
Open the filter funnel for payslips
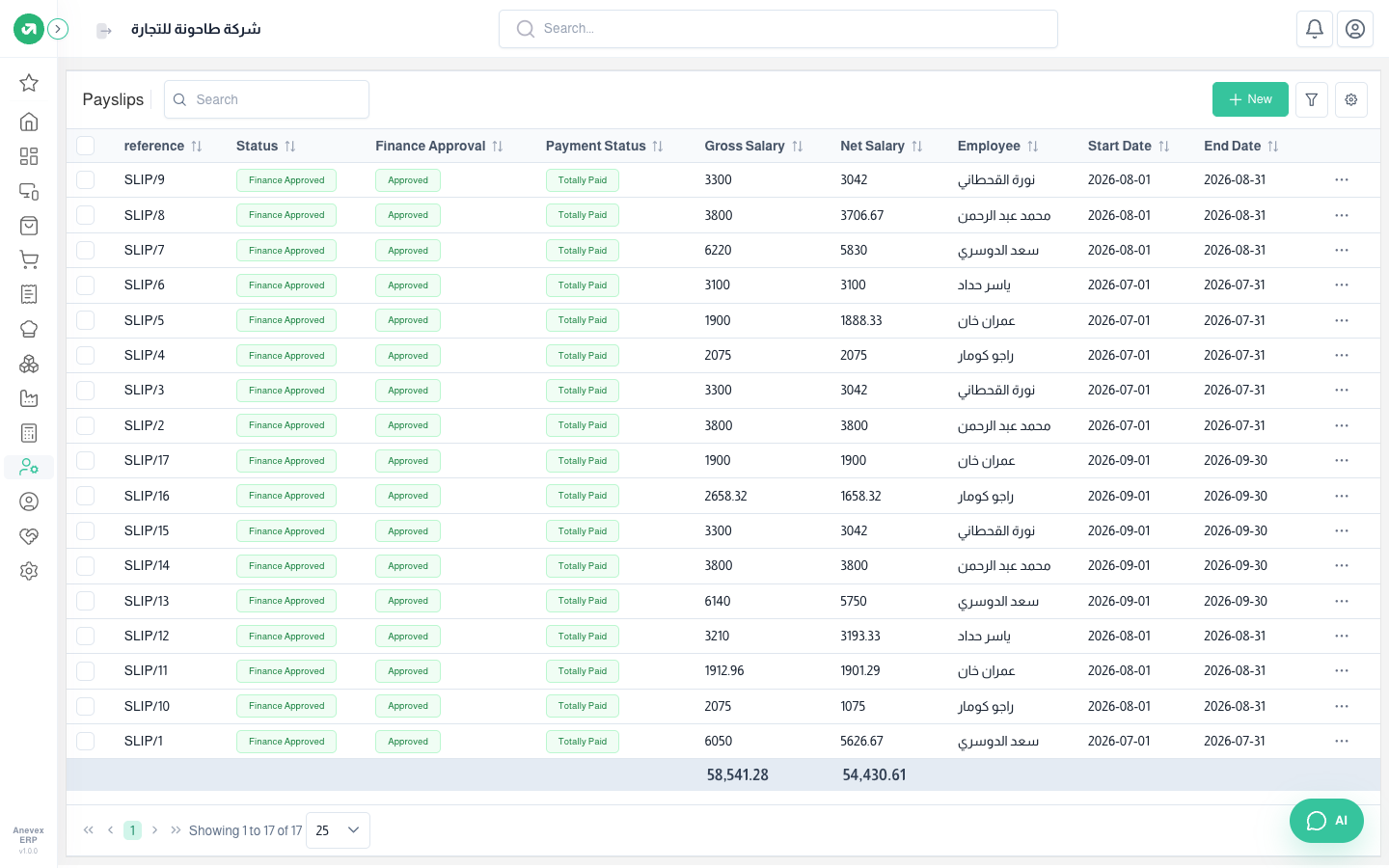(x=1312, y=99)
